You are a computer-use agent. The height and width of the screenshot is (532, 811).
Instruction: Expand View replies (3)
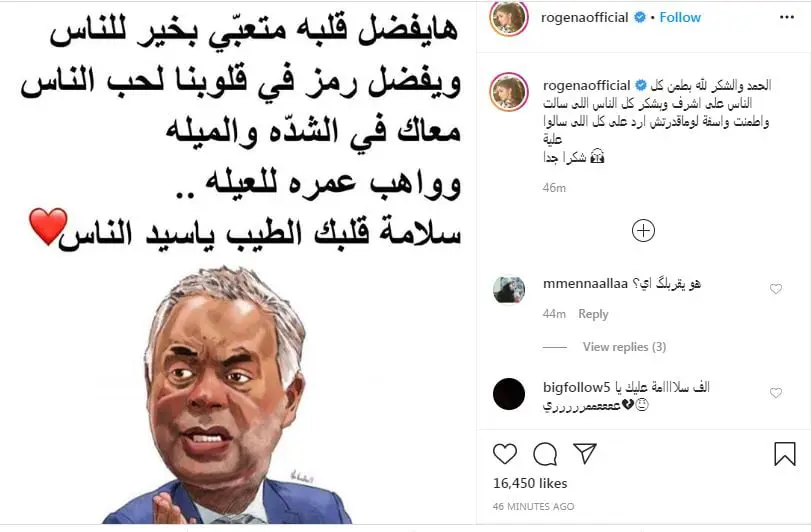click(624, 347)
